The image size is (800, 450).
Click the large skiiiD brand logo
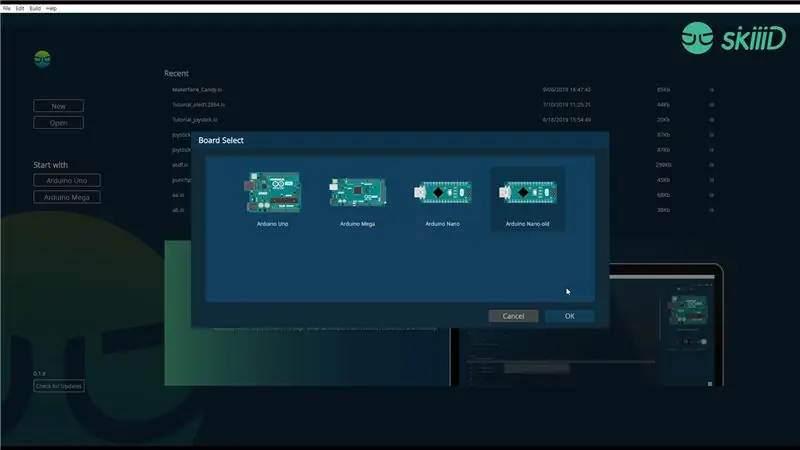[733, 38]
